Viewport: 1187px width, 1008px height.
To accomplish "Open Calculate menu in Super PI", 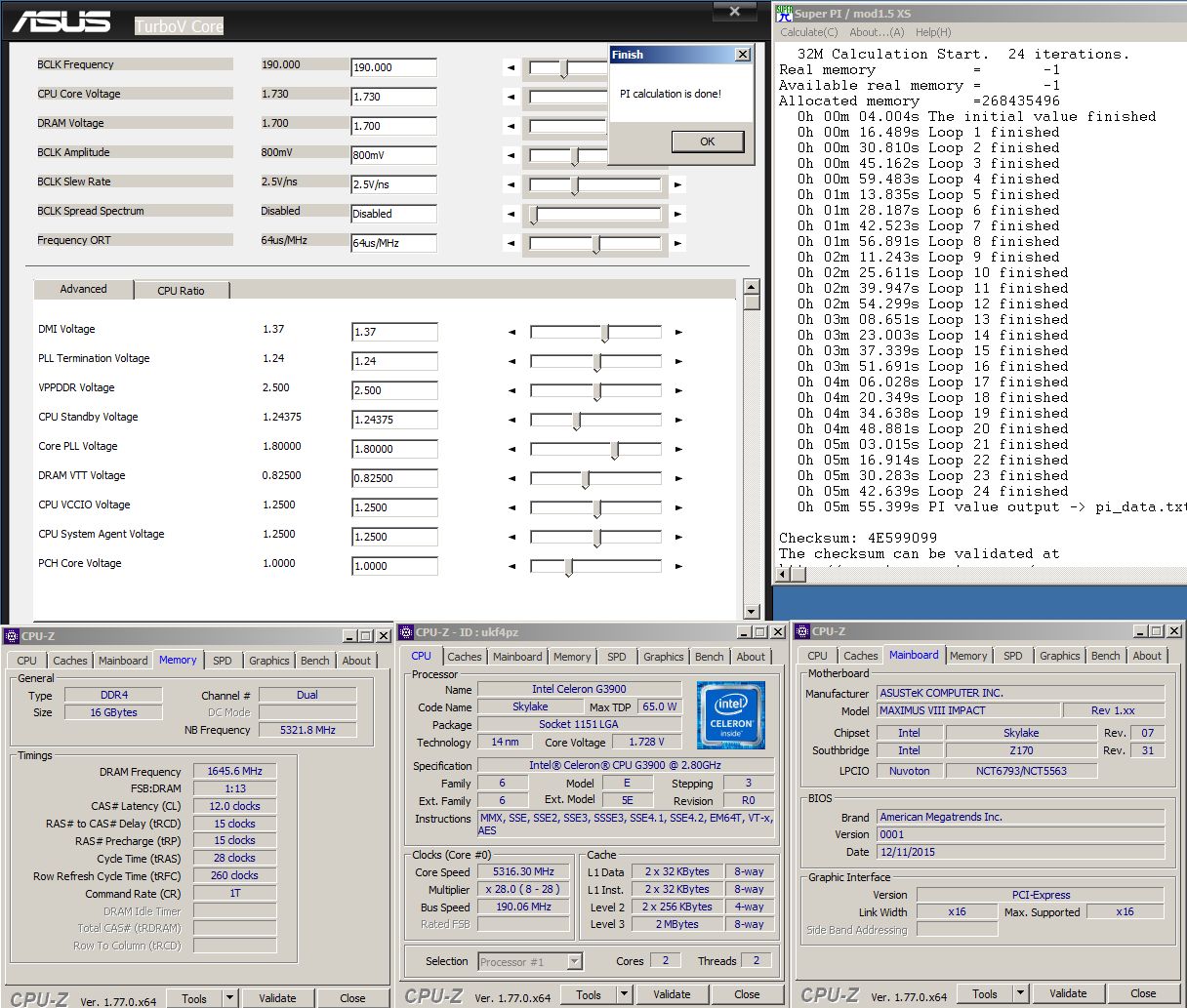I will pos(809,32).
